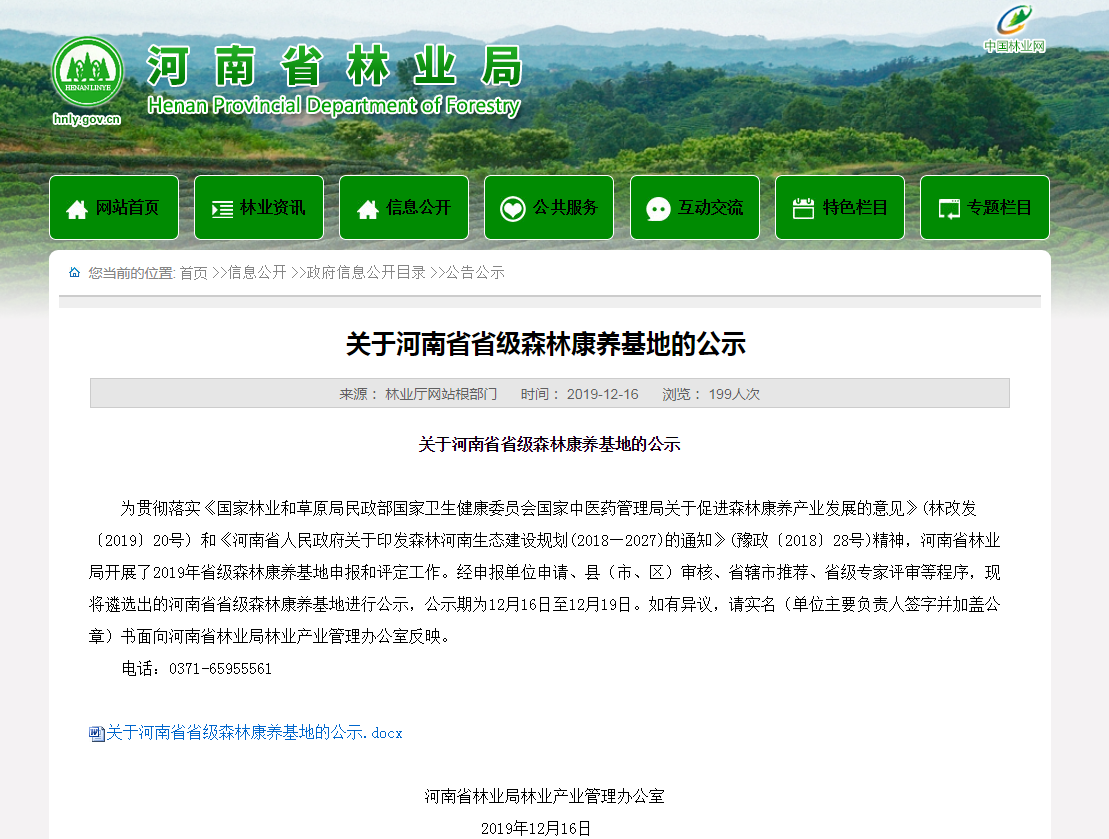Download 关于河南省省级森林康养基地的公示.docx attachment
Image resolution: width=1109 pixels, height=839 pixels.
[x=254, y=733]
